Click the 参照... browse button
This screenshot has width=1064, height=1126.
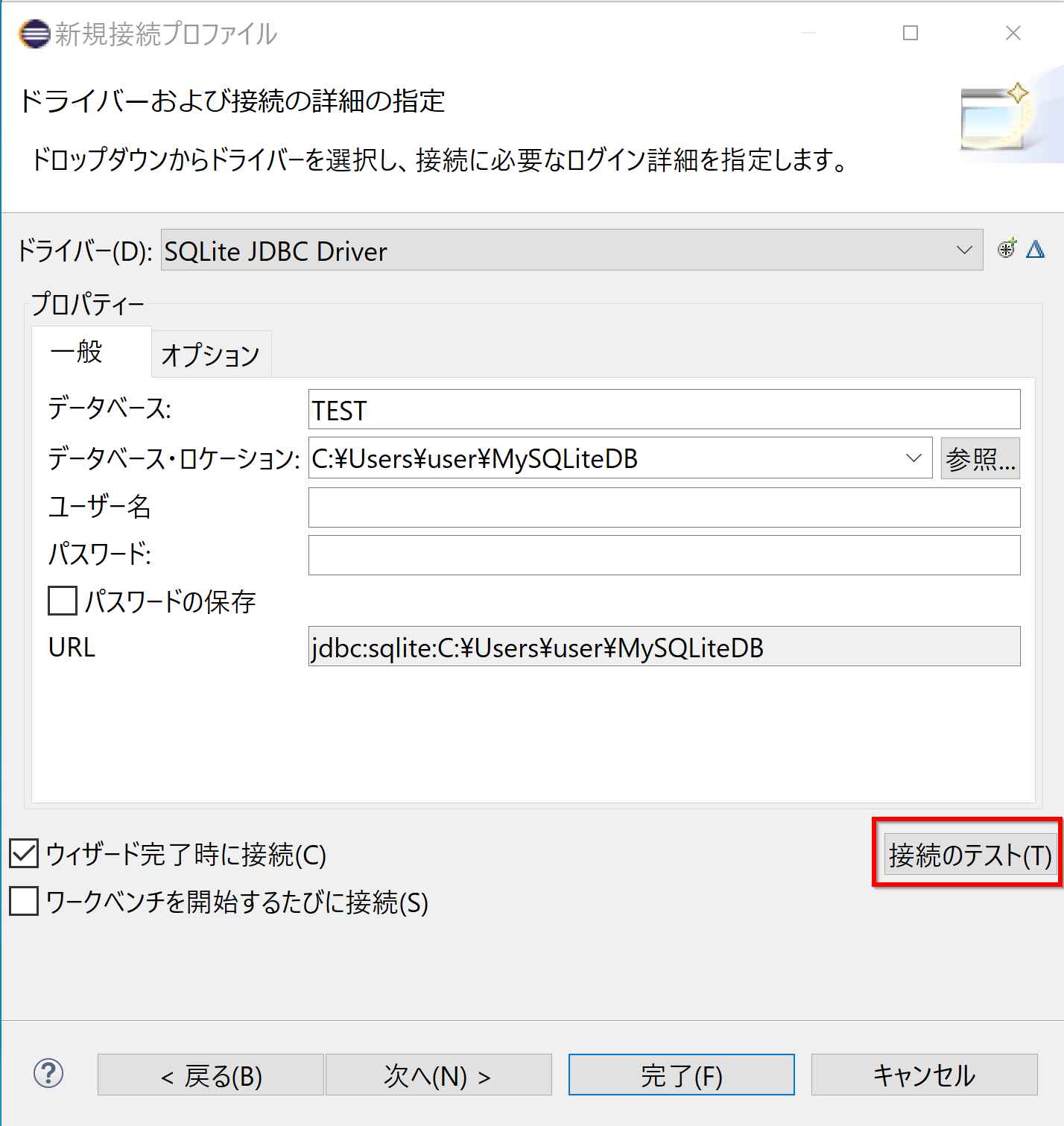point(980,458)
